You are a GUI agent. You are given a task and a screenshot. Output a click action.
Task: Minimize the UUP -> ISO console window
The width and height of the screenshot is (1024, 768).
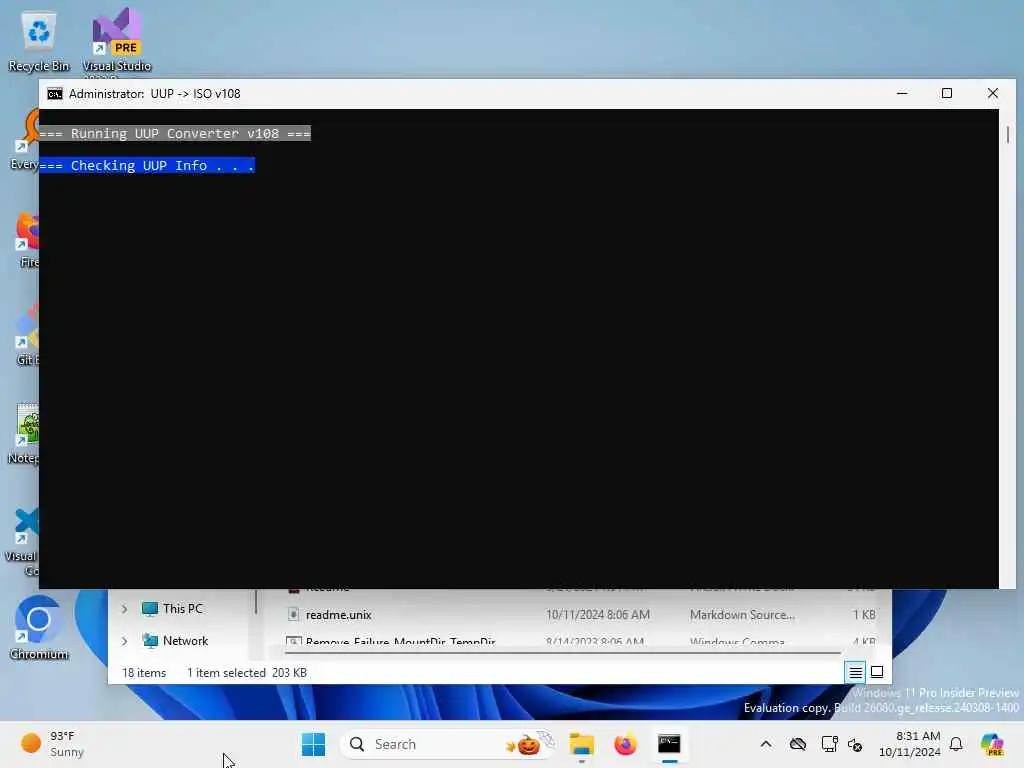[902, 93]
